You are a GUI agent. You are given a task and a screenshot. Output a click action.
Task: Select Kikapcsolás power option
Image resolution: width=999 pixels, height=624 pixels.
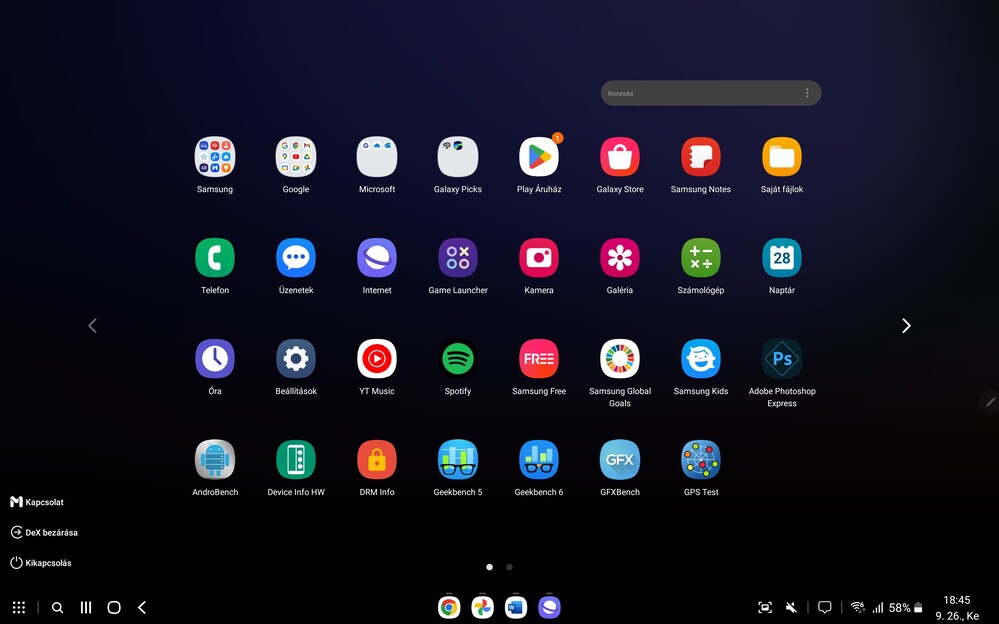tap(41, 563)
